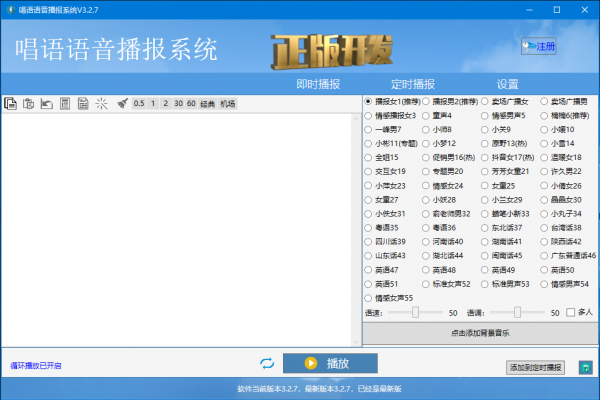Screen dimensions: 600x400
Task: Click the text area scrollbar down arrow
Action: pos(356,342)
